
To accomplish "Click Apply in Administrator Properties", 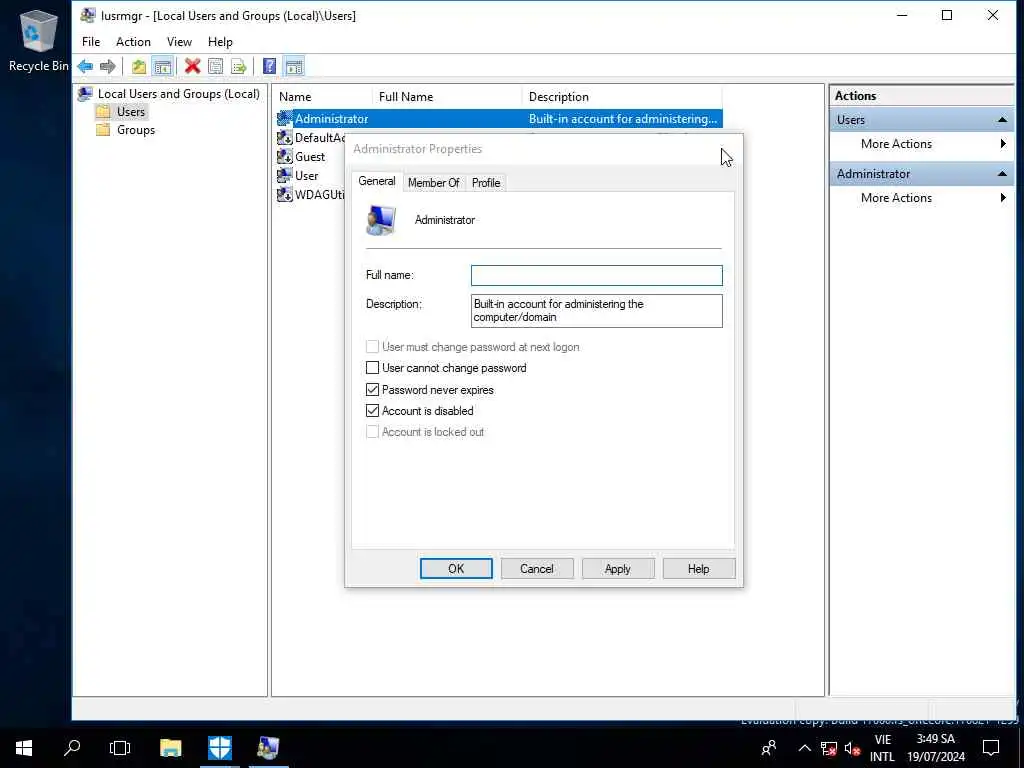I will [x=618, y=569].
